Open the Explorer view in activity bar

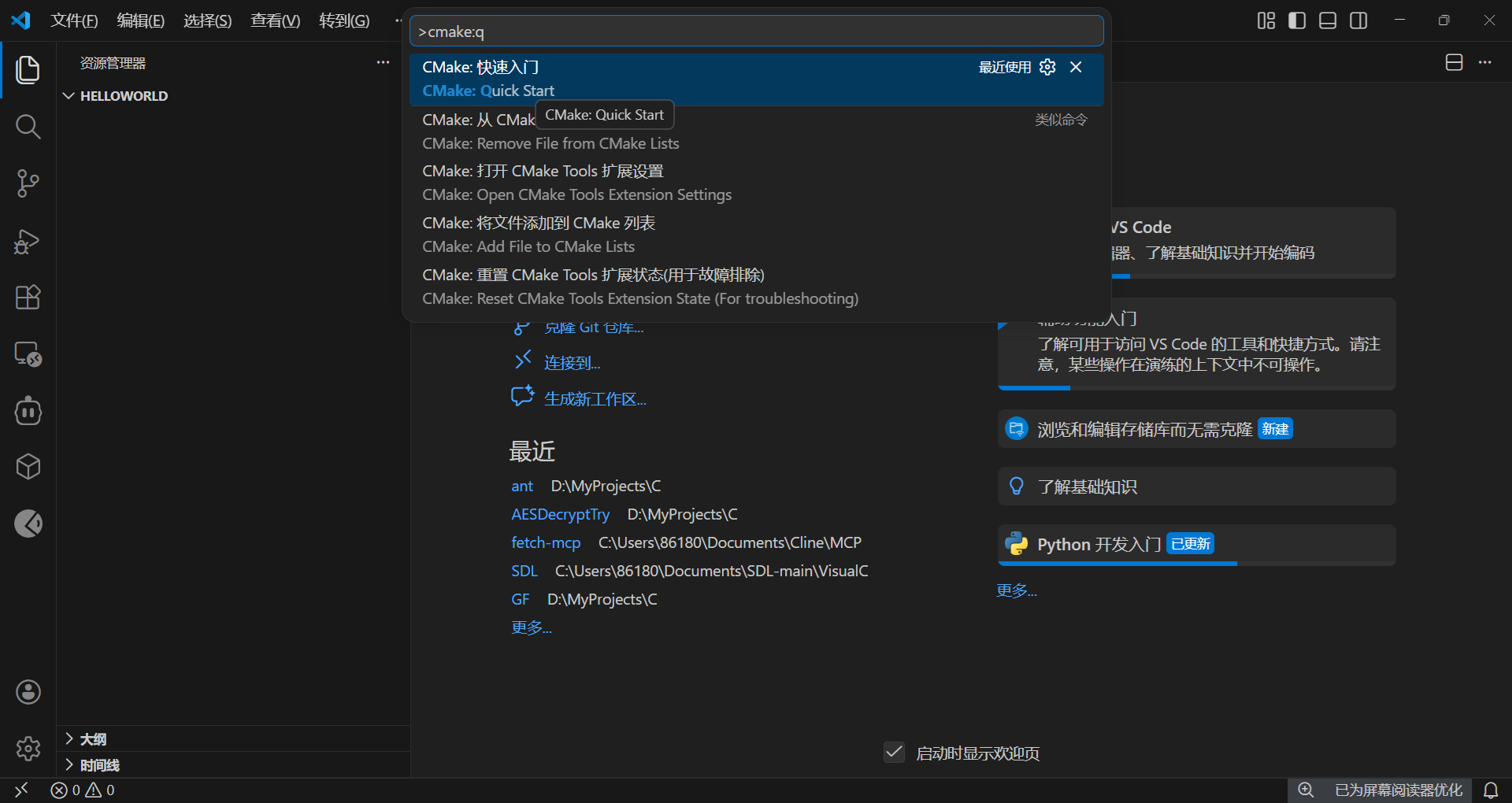[28, 69]
